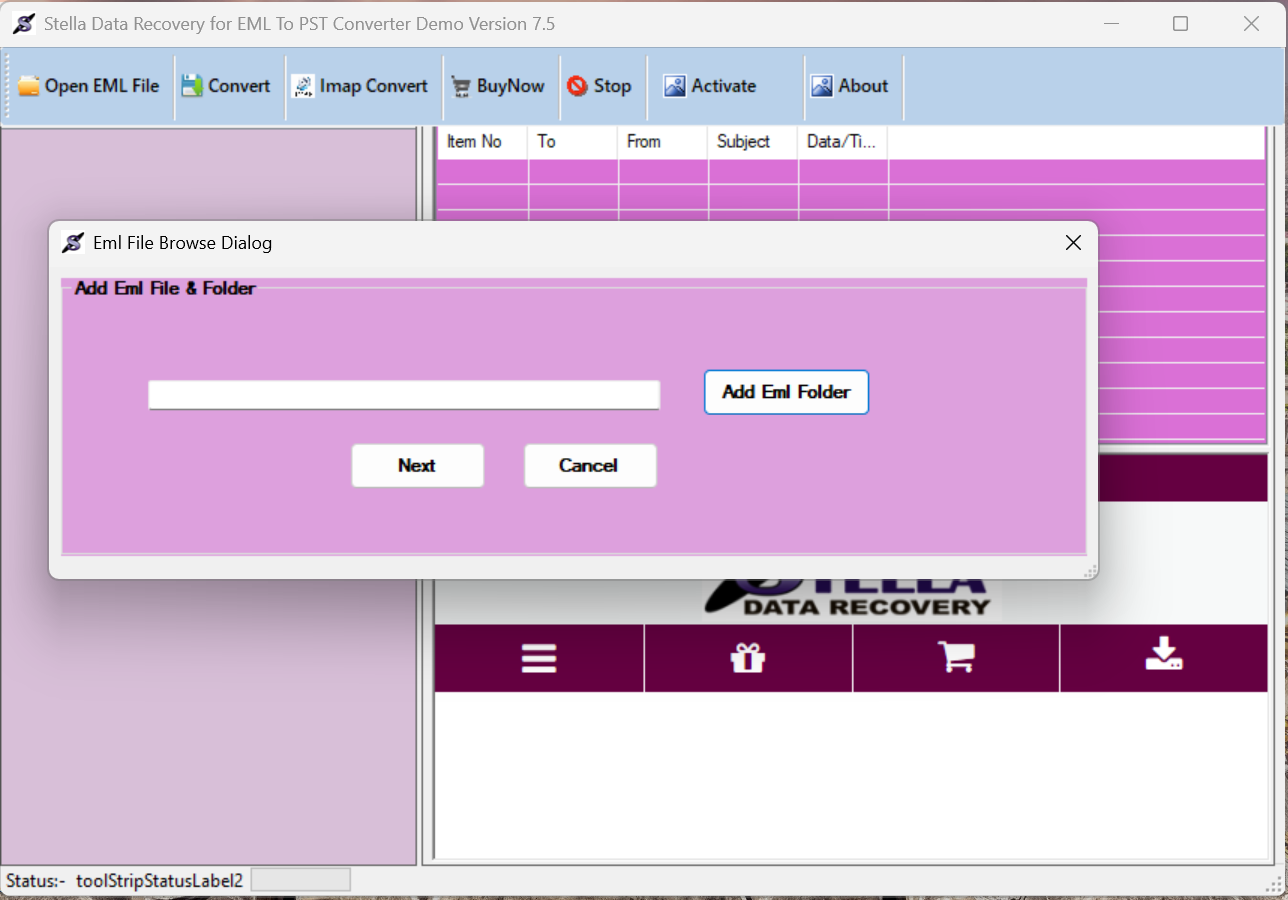This screenshot has width=1288, height=900.
Task: Click the Eml File Browse Dialog title icon
Action: click(72, 243)
